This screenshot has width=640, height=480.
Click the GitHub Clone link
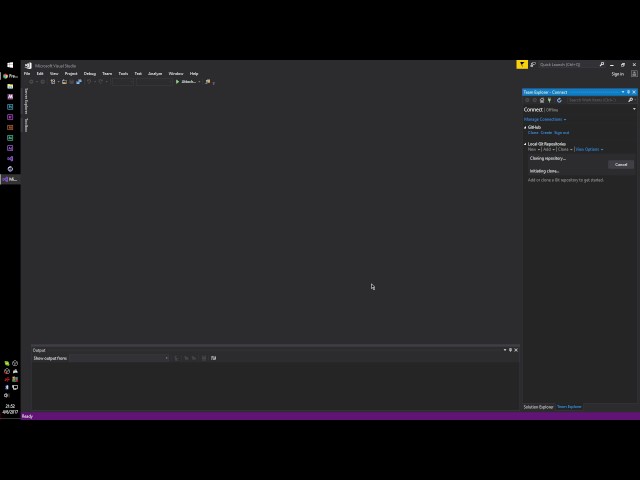click(533, 133)
